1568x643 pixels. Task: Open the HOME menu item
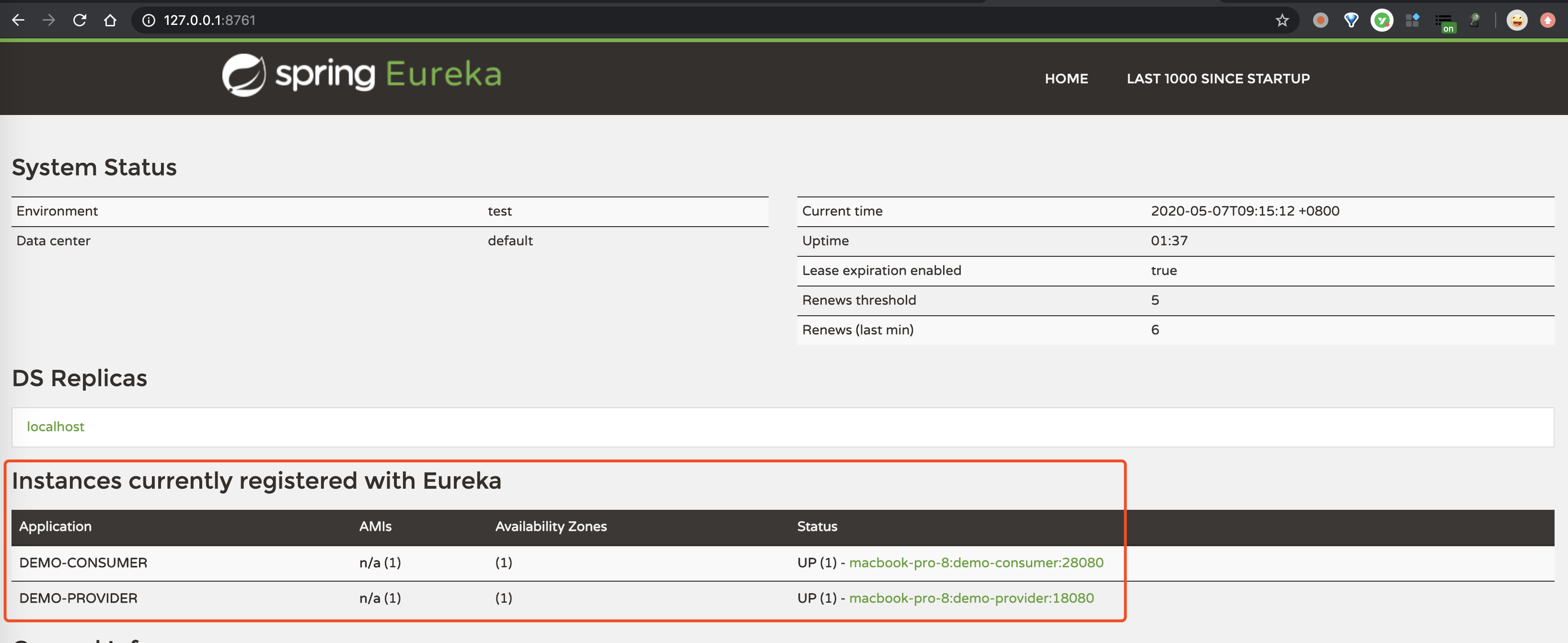[1066, 79]
